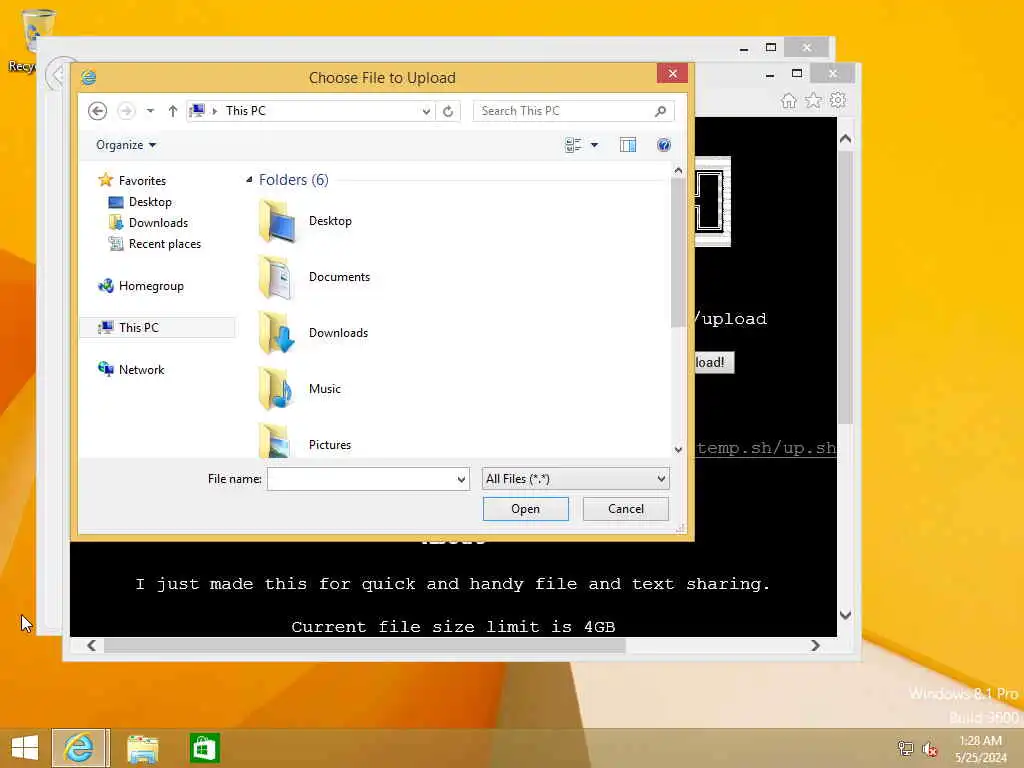Click the browser horizontal scroll-left arrow

pyautogui.click(x=91, y=645)
